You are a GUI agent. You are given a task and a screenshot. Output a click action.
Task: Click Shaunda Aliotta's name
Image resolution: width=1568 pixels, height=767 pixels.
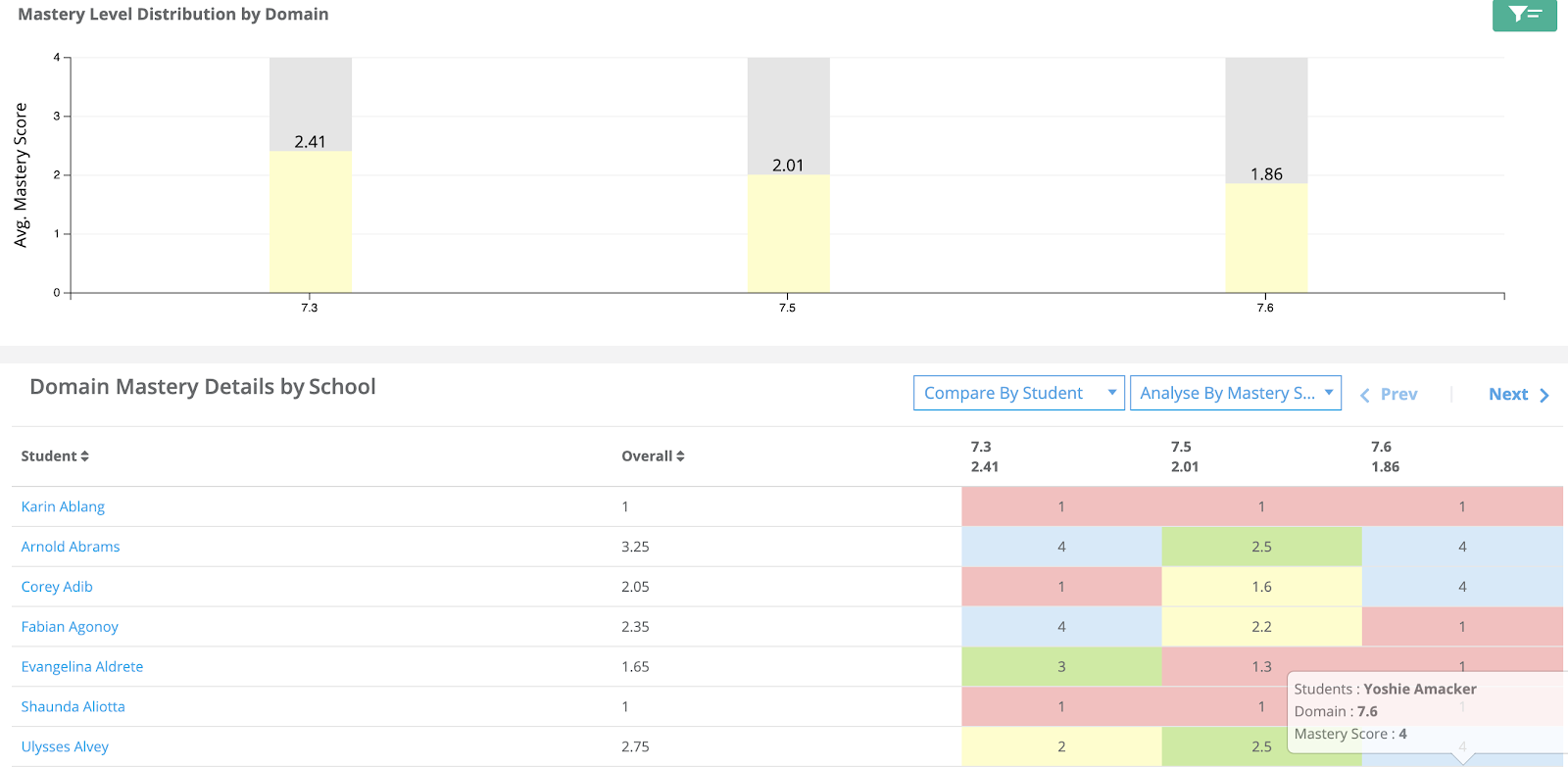click(73, 707)
